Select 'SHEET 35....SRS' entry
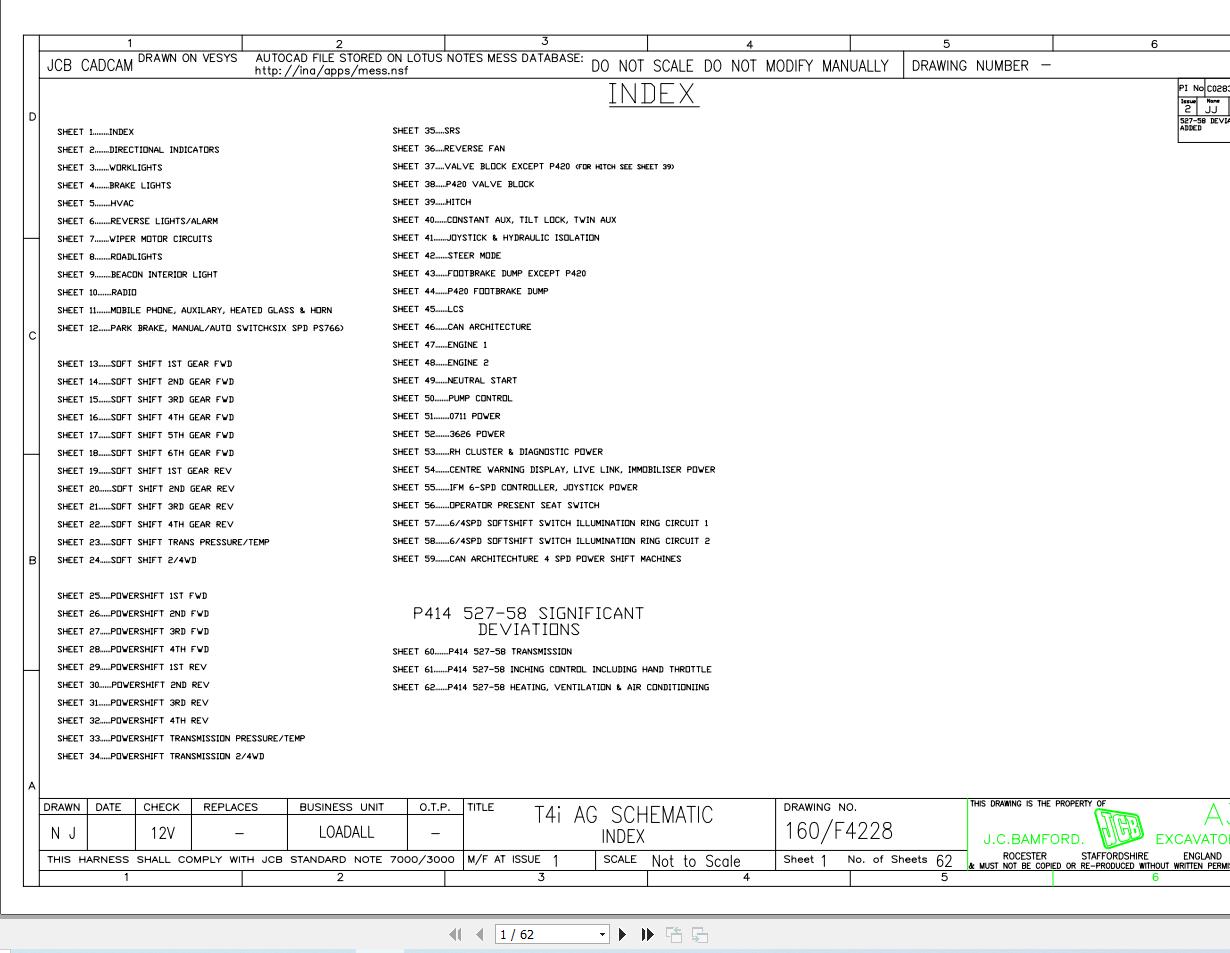Viewport: 1230px width, 953px height. [426, 131]
